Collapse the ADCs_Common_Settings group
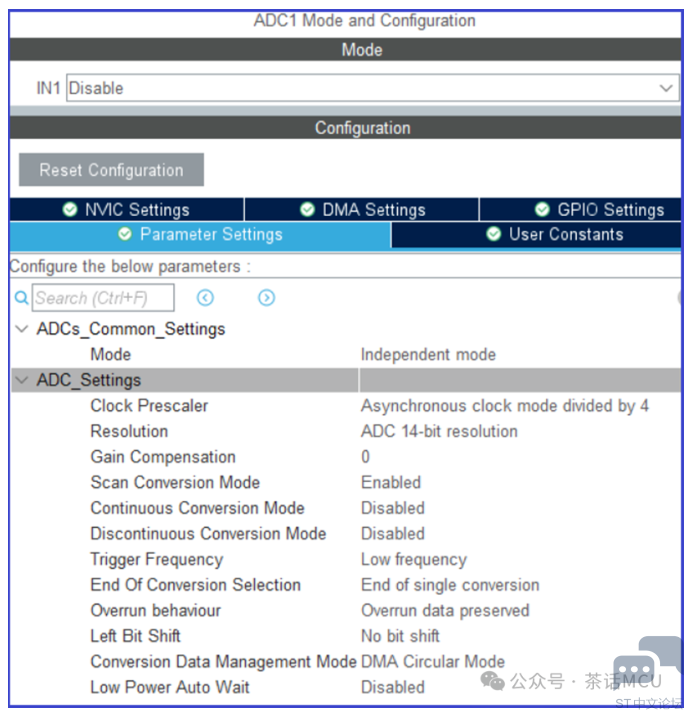This screenshot has height=719, width=692. point(22,329)
